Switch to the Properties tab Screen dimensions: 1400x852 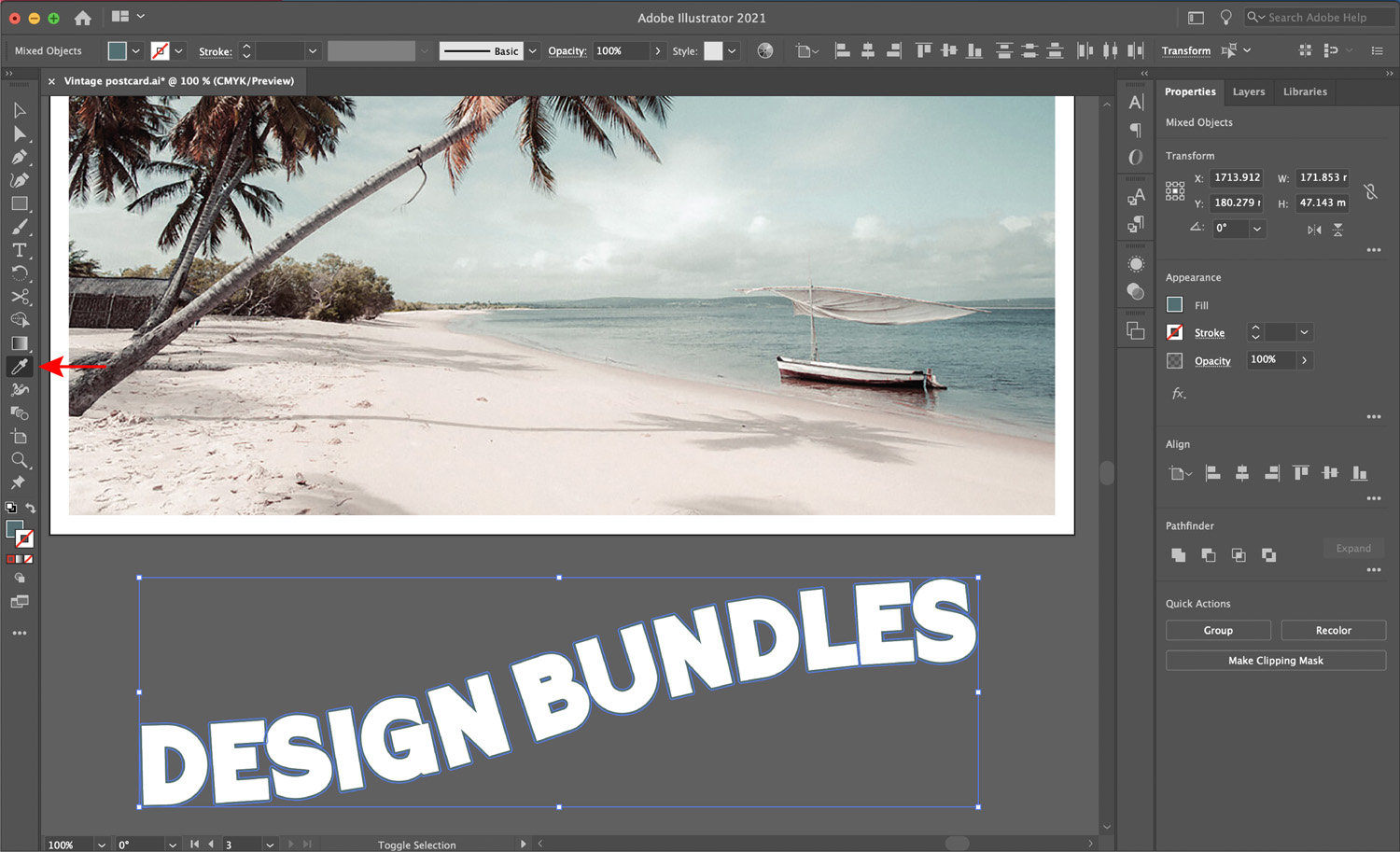[x=1190, y=91]
